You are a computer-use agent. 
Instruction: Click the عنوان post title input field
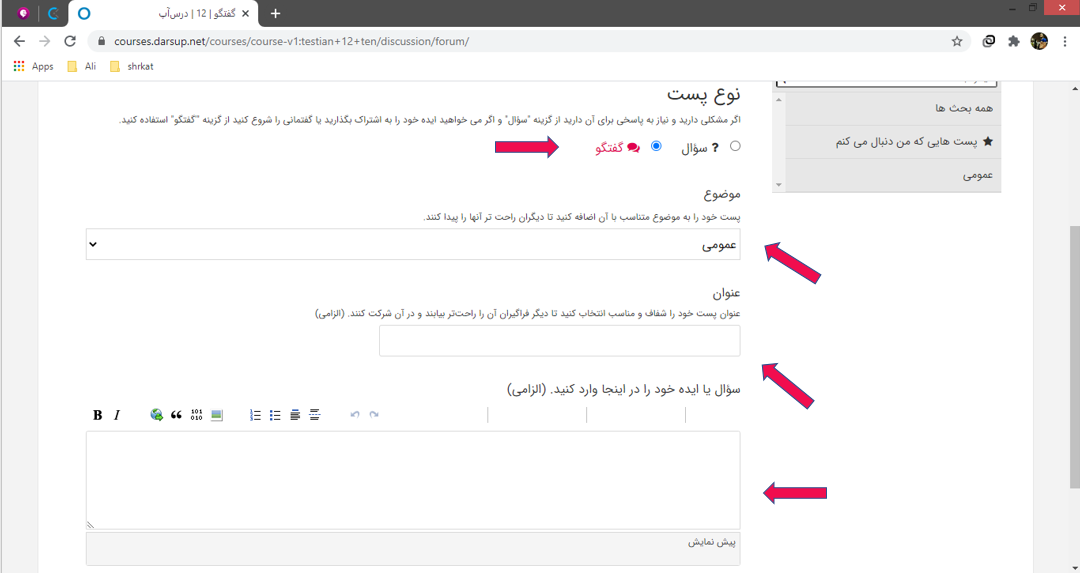tap(559, 341)
